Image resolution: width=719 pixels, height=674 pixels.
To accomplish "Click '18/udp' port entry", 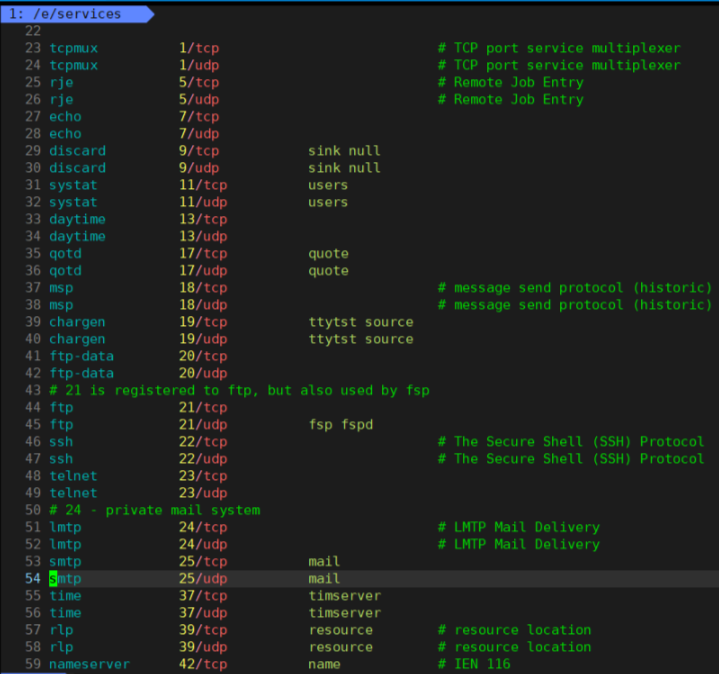I will [203, 305].
